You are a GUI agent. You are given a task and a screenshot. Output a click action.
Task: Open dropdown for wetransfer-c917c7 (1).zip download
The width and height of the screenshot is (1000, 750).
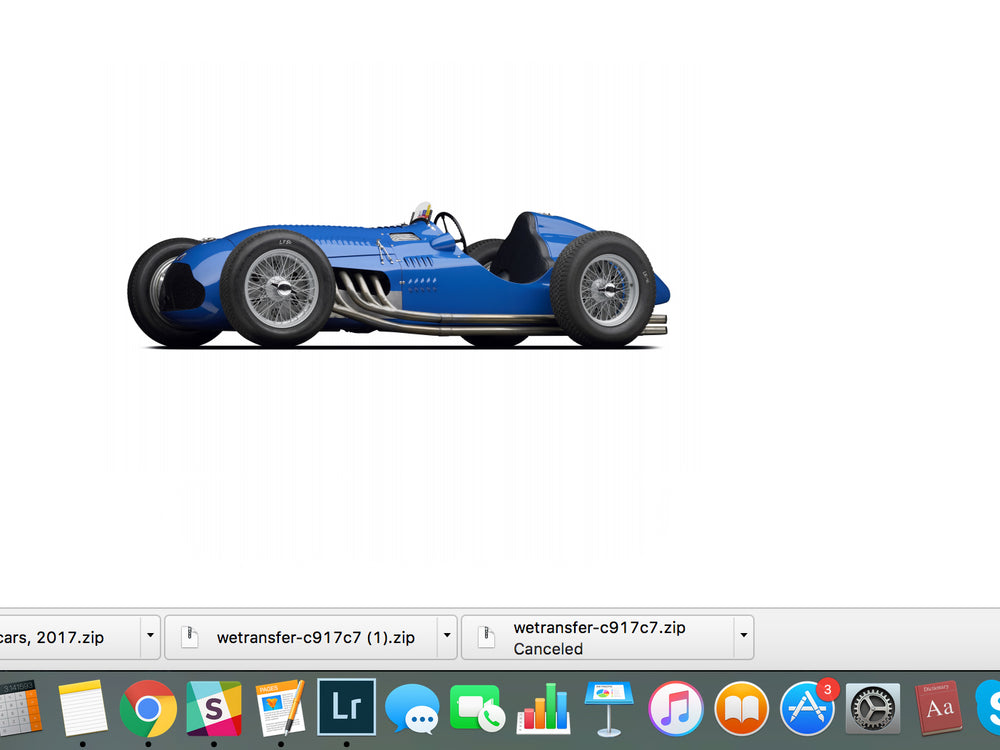click(447, 636)
